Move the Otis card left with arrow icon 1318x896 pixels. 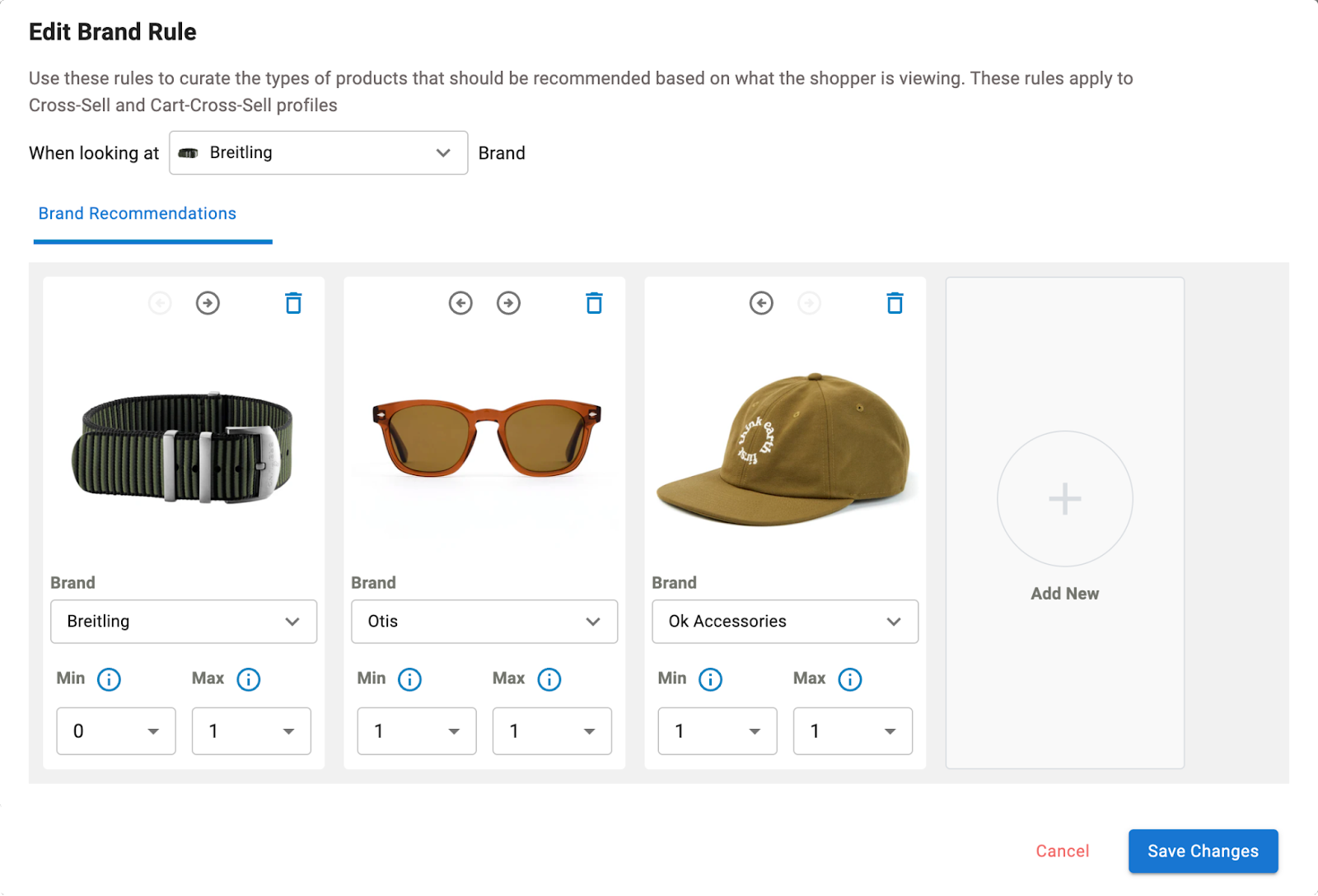460,303
